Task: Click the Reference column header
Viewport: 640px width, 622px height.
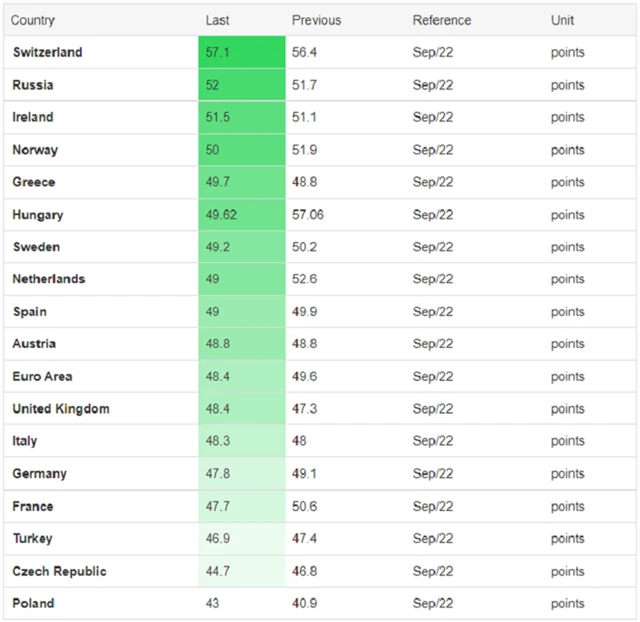Action: (x=442, y=20)
